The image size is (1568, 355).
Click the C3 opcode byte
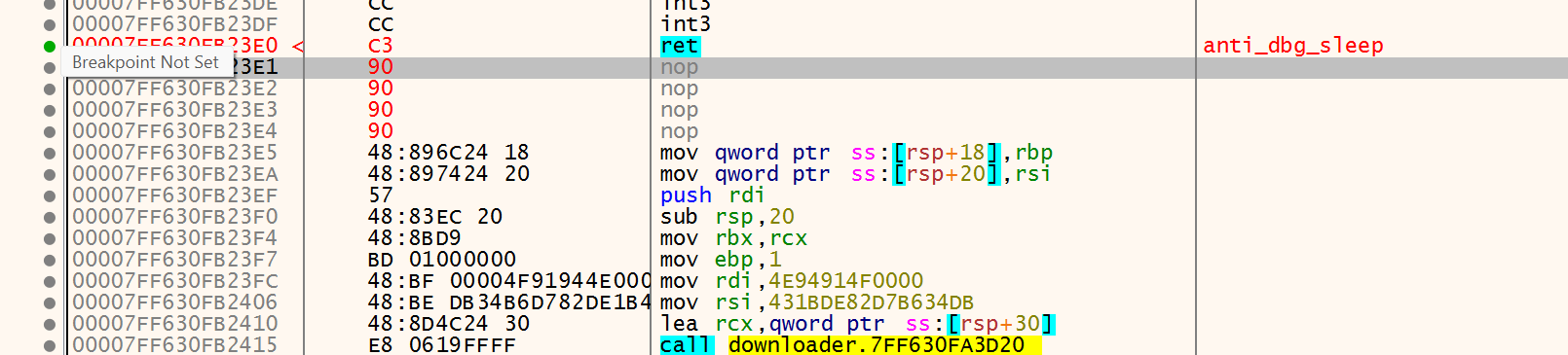(381, 46)
